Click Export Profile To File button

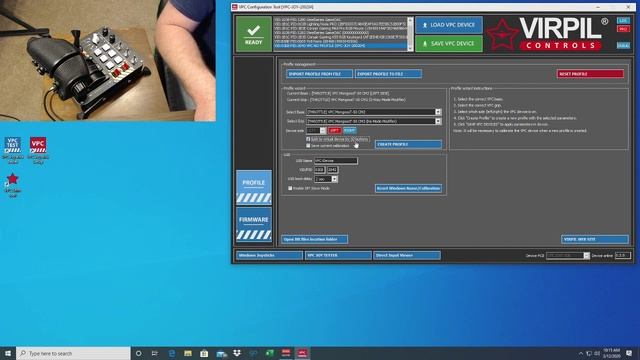388,74
